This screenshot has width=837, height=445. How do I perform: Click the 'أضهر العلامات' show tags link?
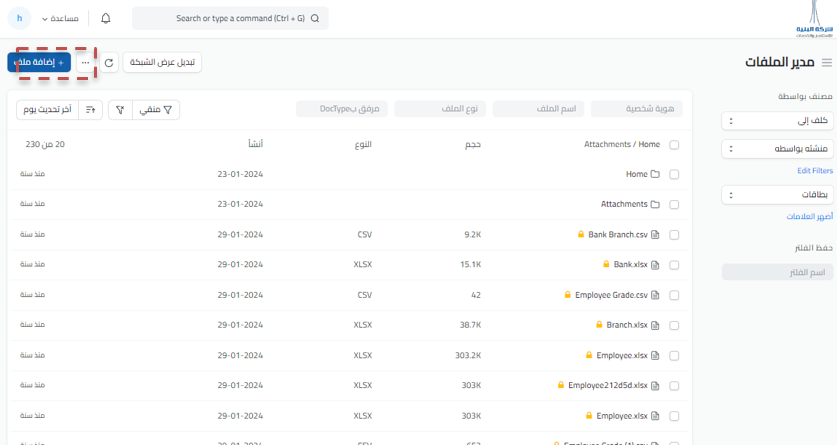pos(809,216)
